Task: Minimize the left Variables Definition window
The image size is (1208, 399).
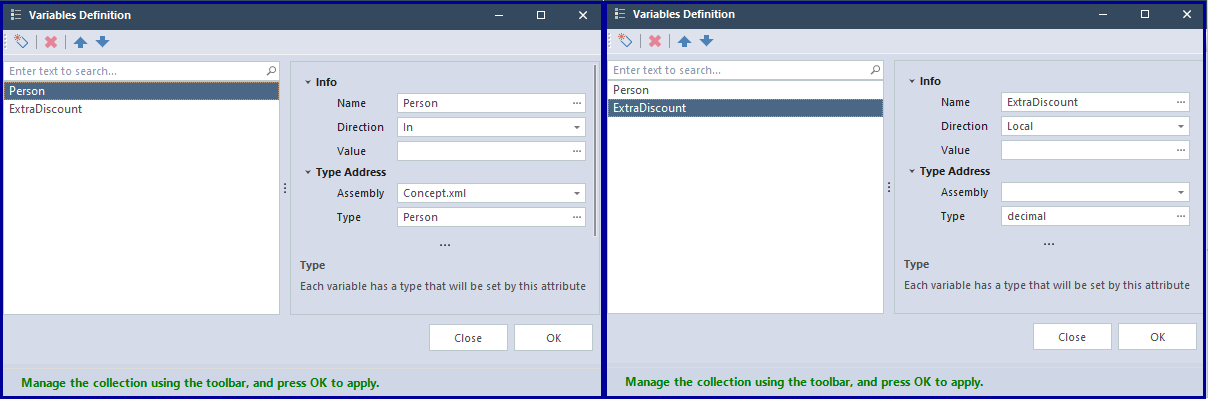Action: click(500, 15)
